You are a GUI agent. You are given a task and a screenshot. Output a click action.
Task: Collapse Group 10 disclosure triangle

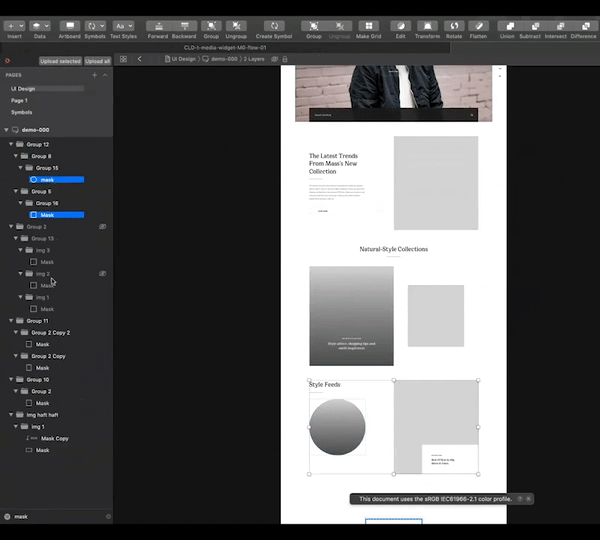click(x=11, y=379)
